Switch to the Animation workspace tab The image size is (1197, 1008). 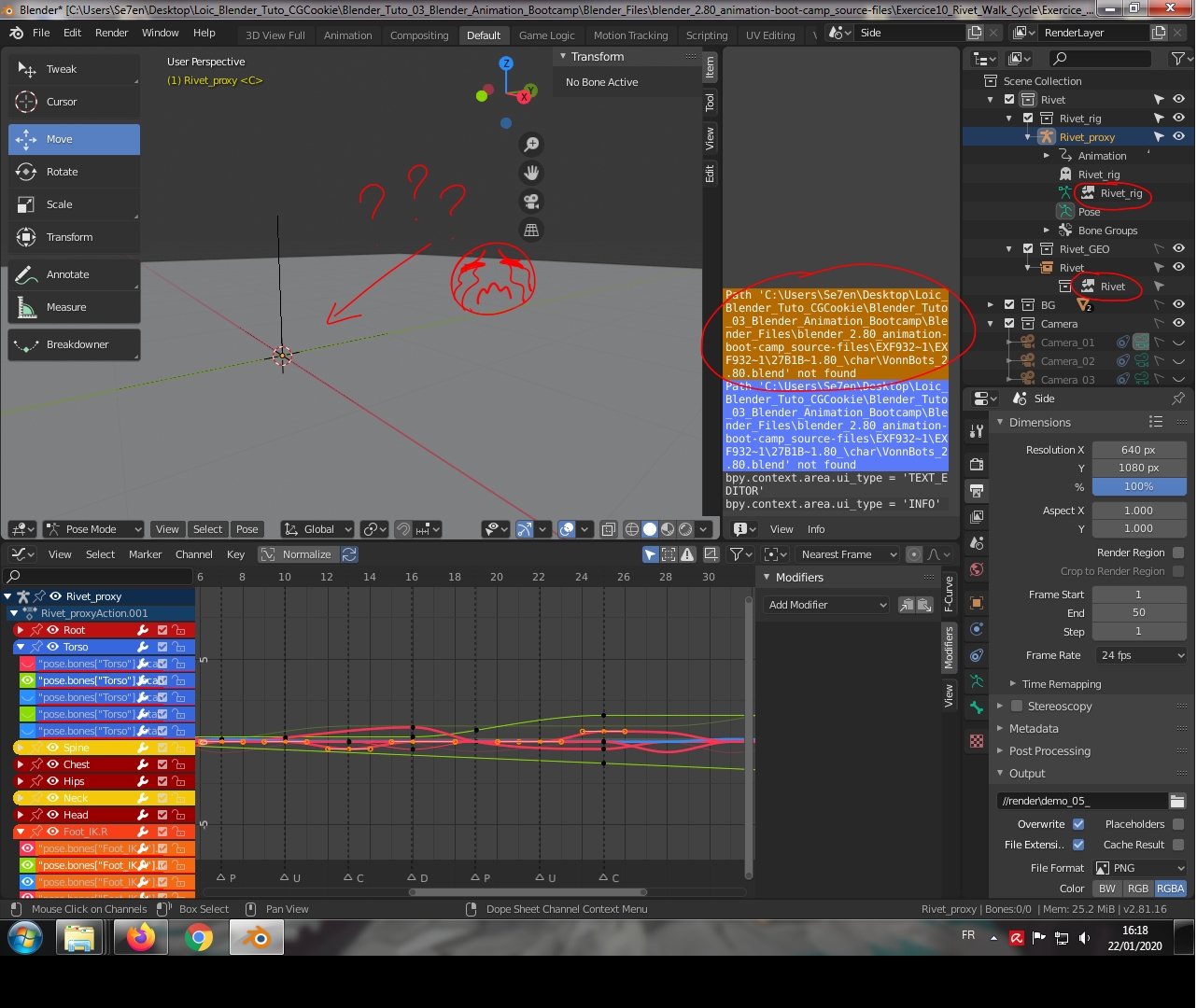(347, 35)
